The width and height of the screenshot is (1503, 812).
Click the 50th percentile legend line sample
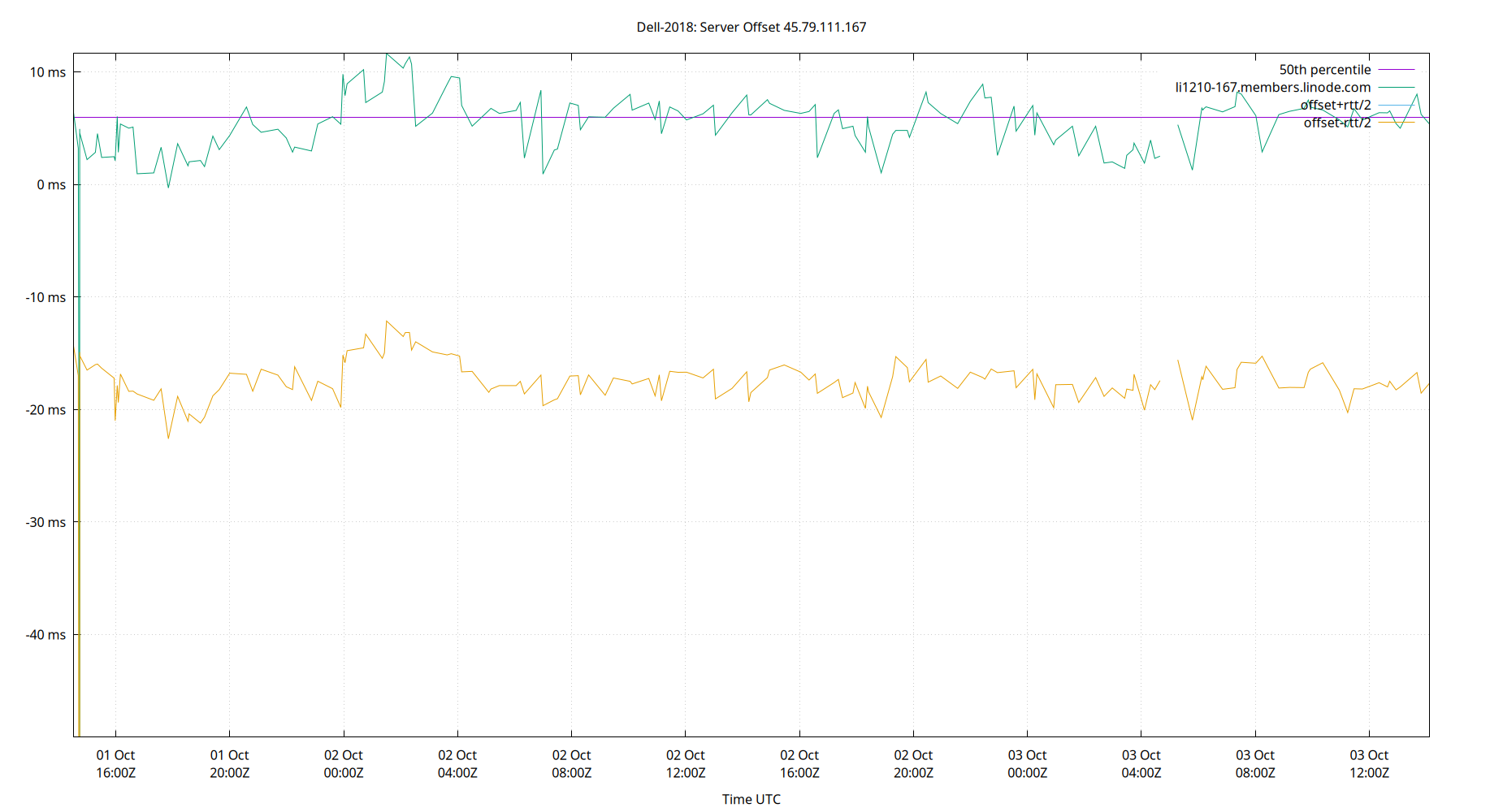coord(1397,70)
